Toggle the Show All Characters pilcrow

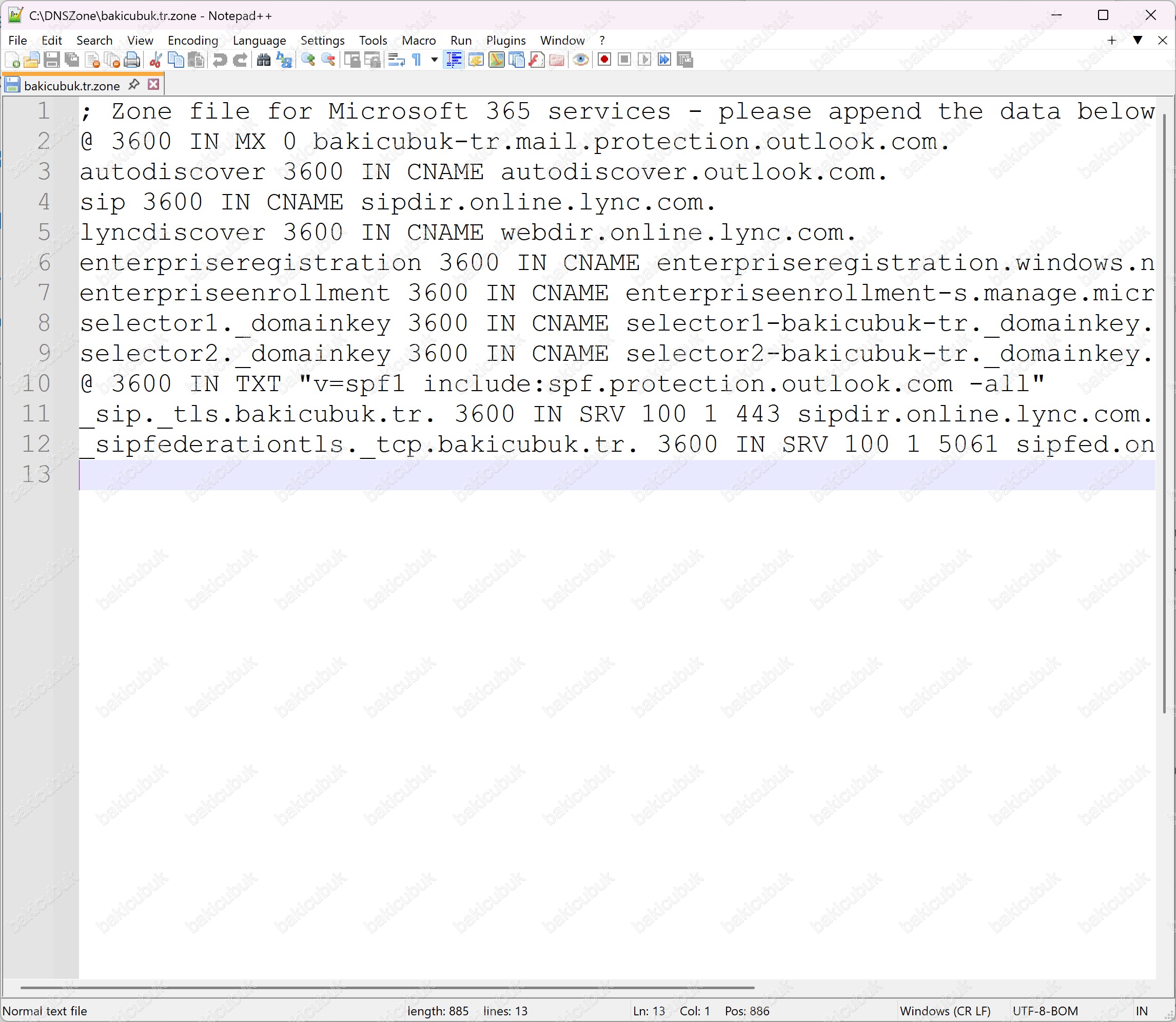(x=417, y=60)
